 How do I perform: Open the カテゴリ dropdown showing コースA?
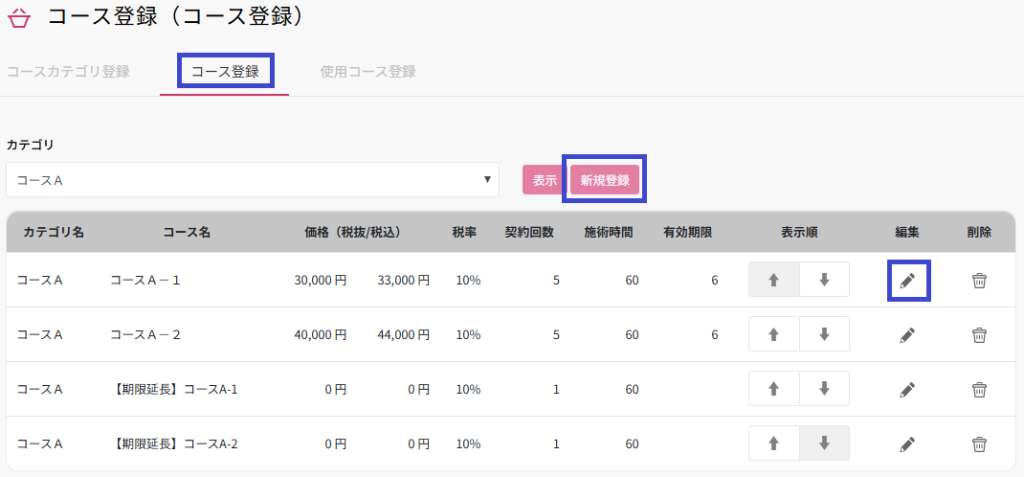pos(253,180)
